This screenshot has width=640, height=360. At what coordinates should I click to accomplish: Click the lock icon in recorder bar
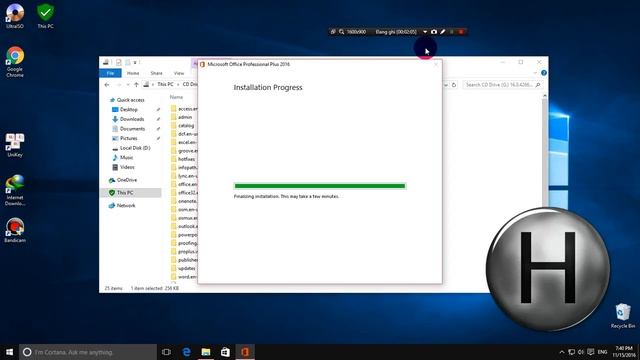coord(333,32)
